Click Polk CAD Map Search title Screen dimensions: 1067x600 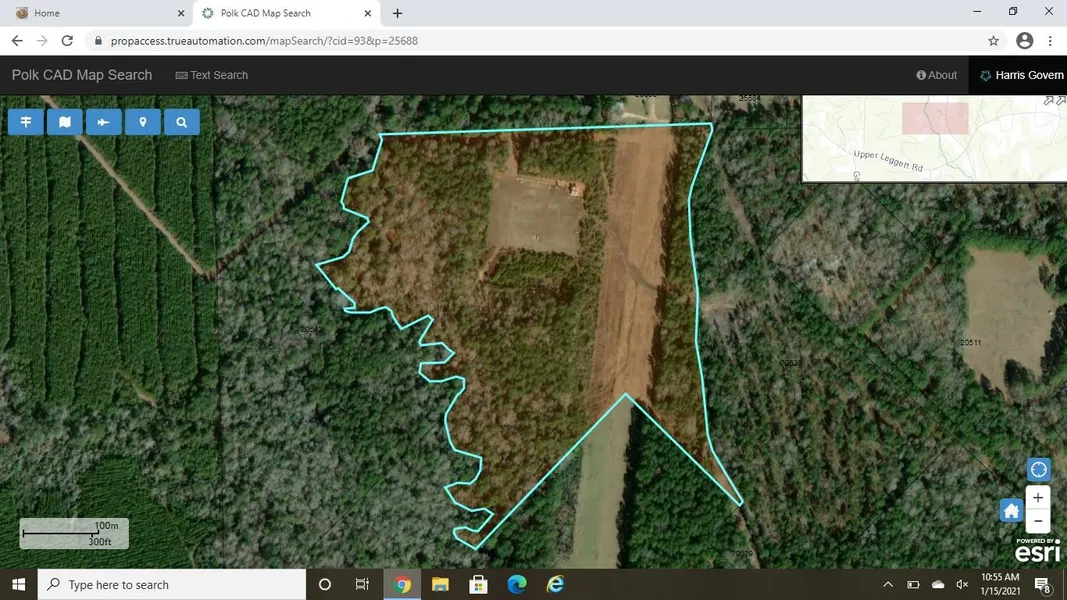[x=82, y=75]
